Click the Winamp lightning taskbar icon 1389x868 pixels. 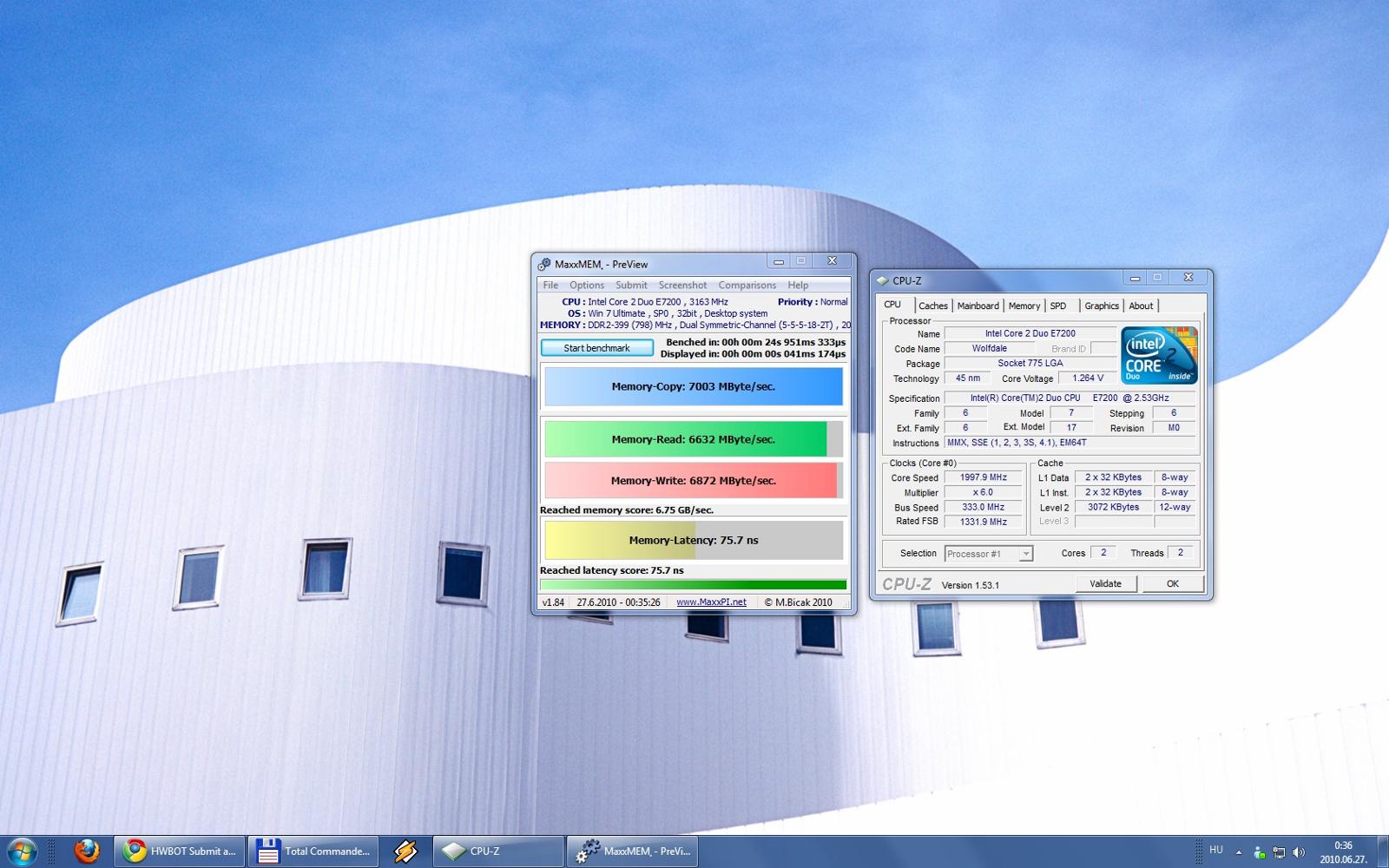click(x=405, y=852)
